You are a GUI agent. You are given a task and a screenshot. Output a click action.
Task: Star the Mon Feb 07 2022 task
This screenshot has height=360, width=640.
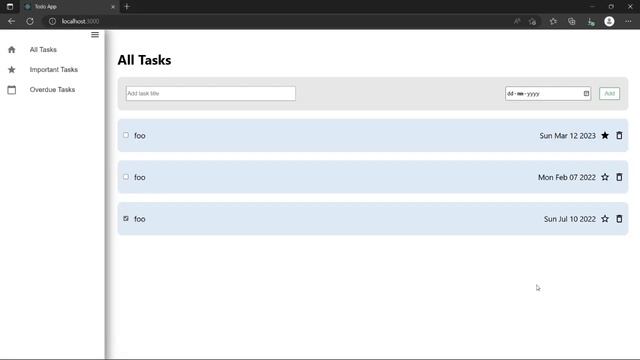click(x=605, y=177)
